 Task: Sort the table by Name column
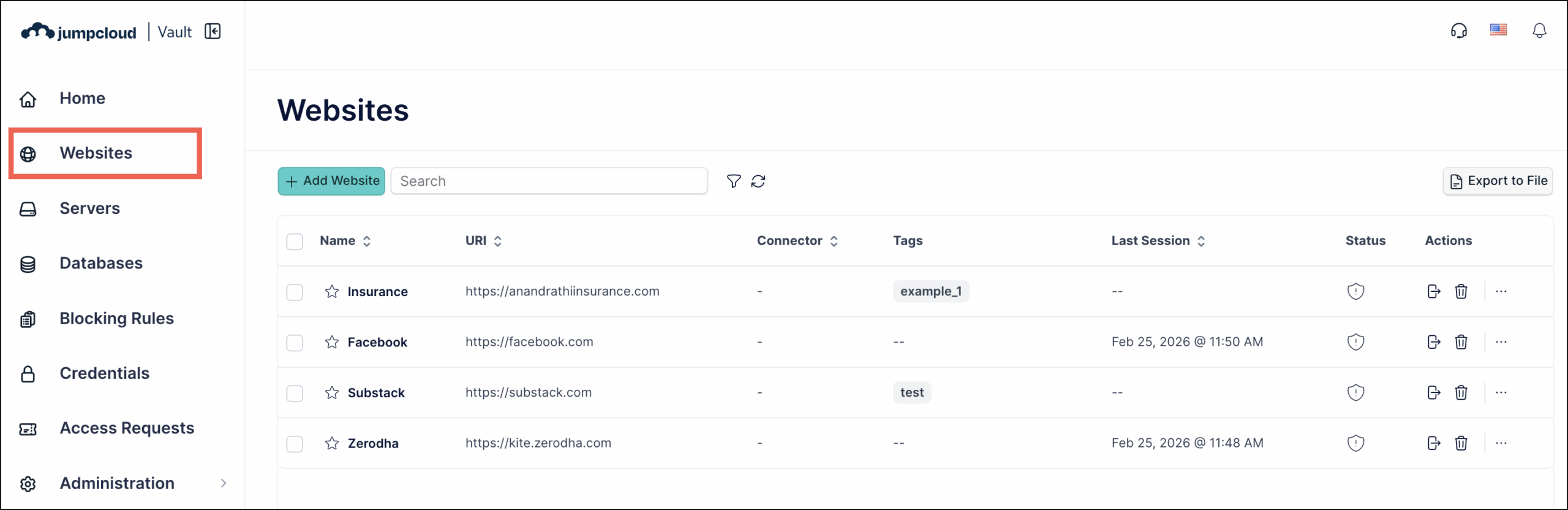point(366,241)
